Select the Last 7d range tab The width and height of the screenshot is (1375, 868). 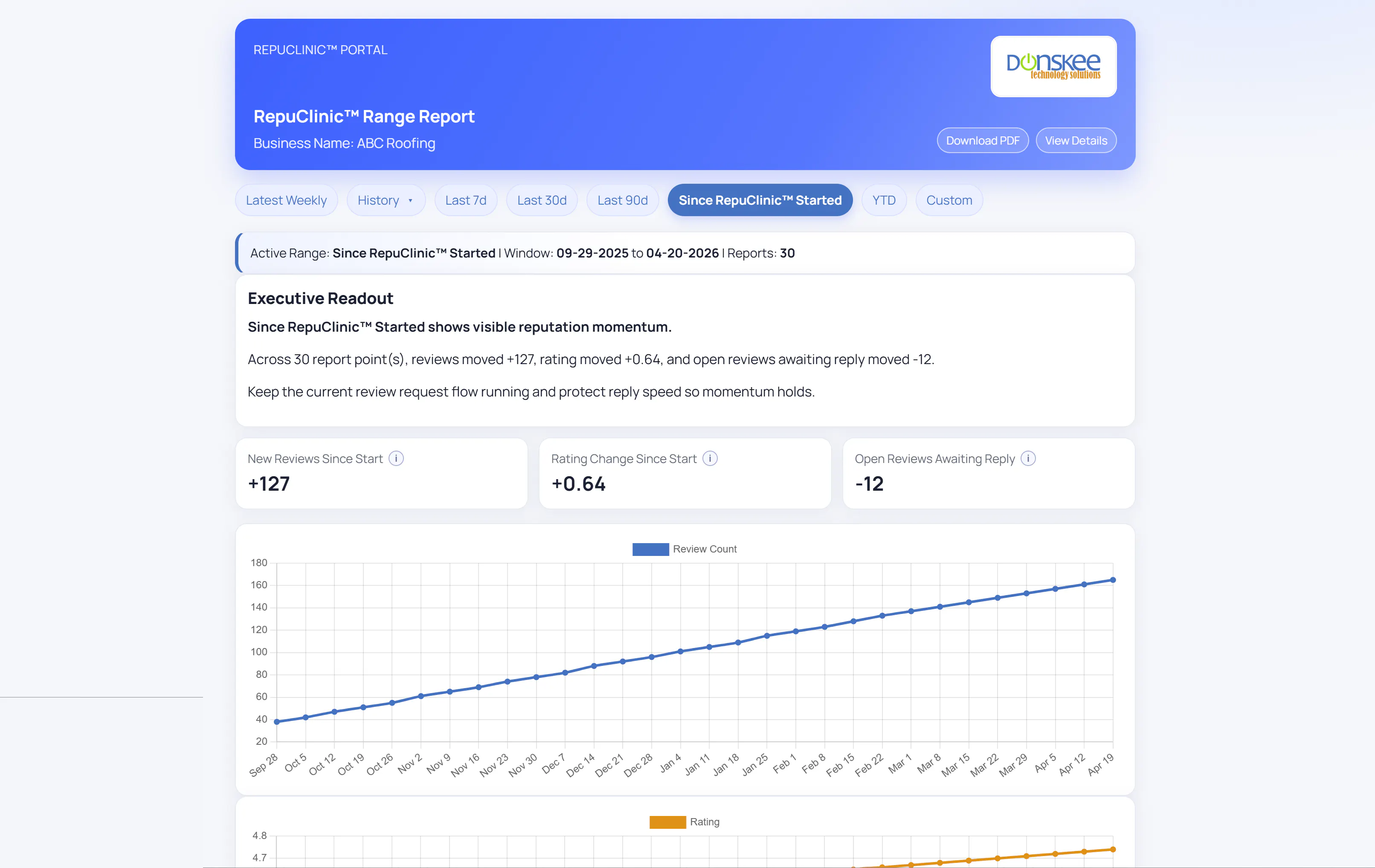[466, 200]
